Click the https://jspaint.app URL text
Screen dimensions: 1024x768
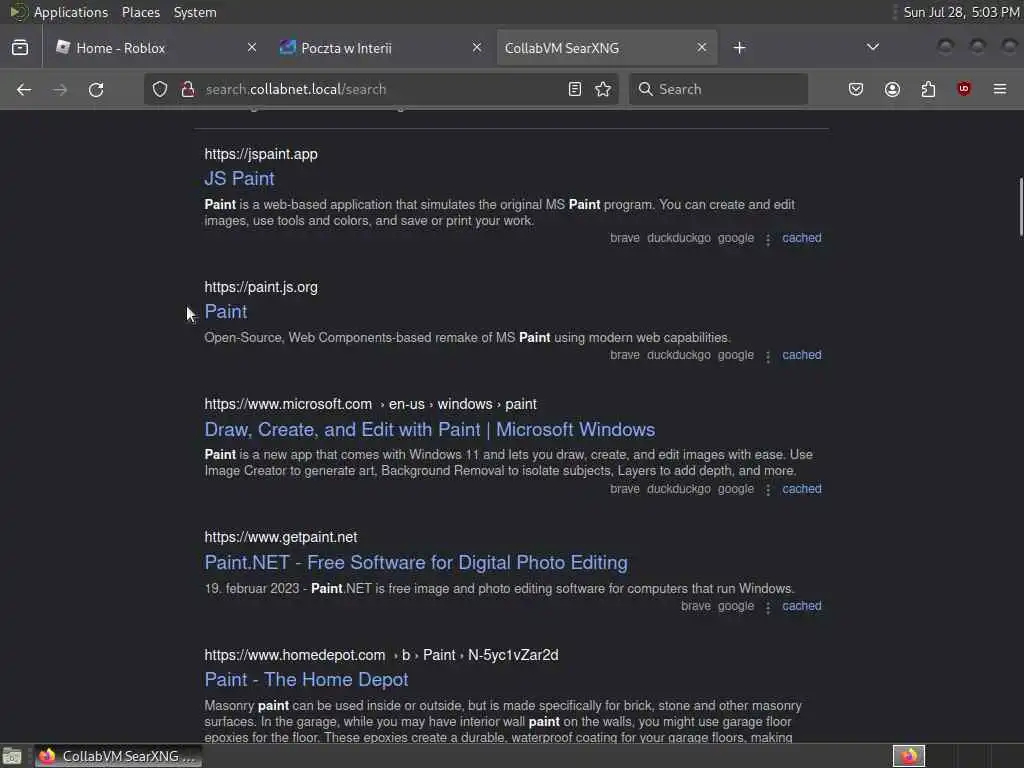pos(261,154)
